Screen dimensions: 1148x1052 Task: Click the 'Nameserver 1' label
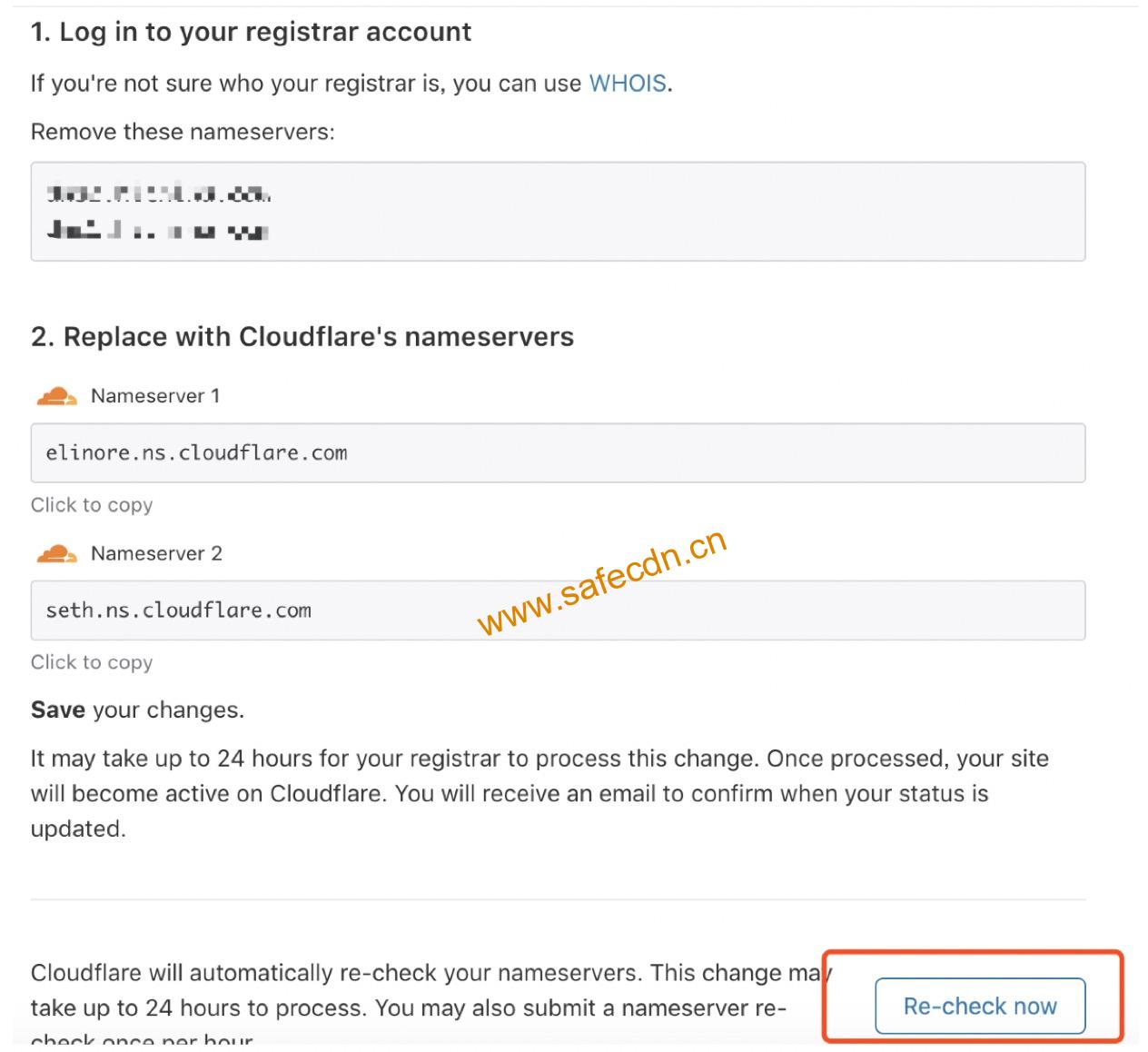click(155, 396)
